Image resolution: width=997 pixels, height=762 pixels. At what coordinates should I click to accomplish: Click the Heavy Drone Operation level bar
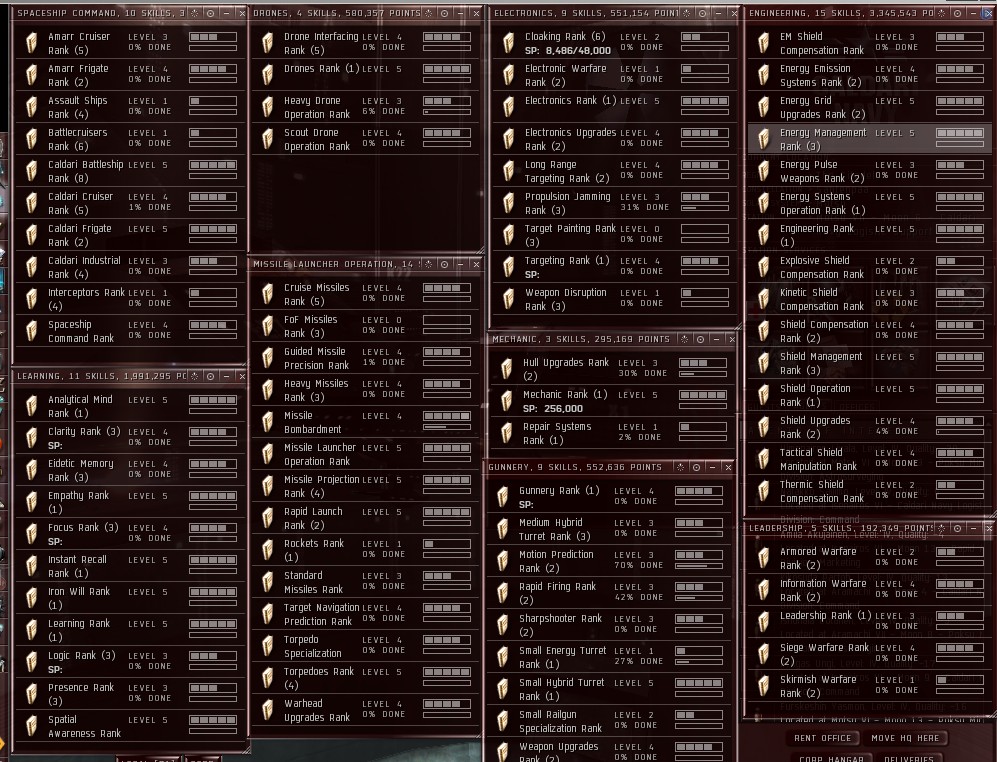447,101
